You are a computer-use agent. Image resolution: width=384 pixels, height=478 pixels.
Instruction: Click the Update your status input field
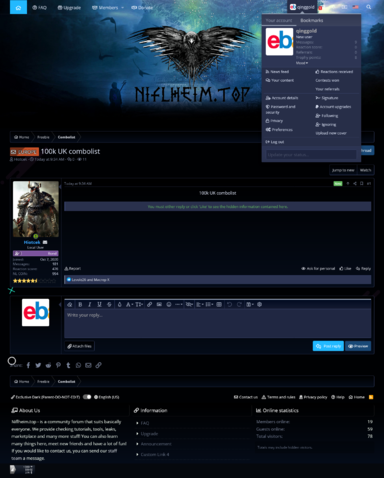(x=311, y=155)
